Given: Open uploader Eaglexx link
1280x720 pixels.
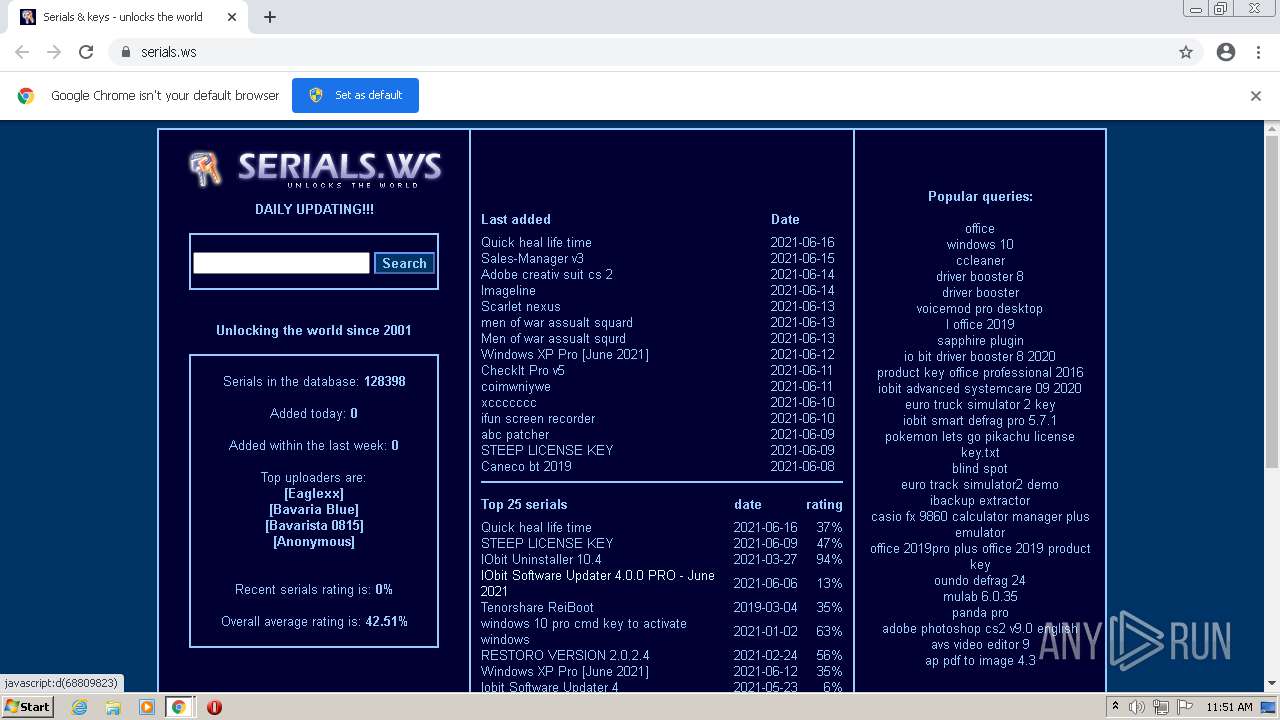Looking at the screenshot, I should pyautogui.click(x=314, y=493).
